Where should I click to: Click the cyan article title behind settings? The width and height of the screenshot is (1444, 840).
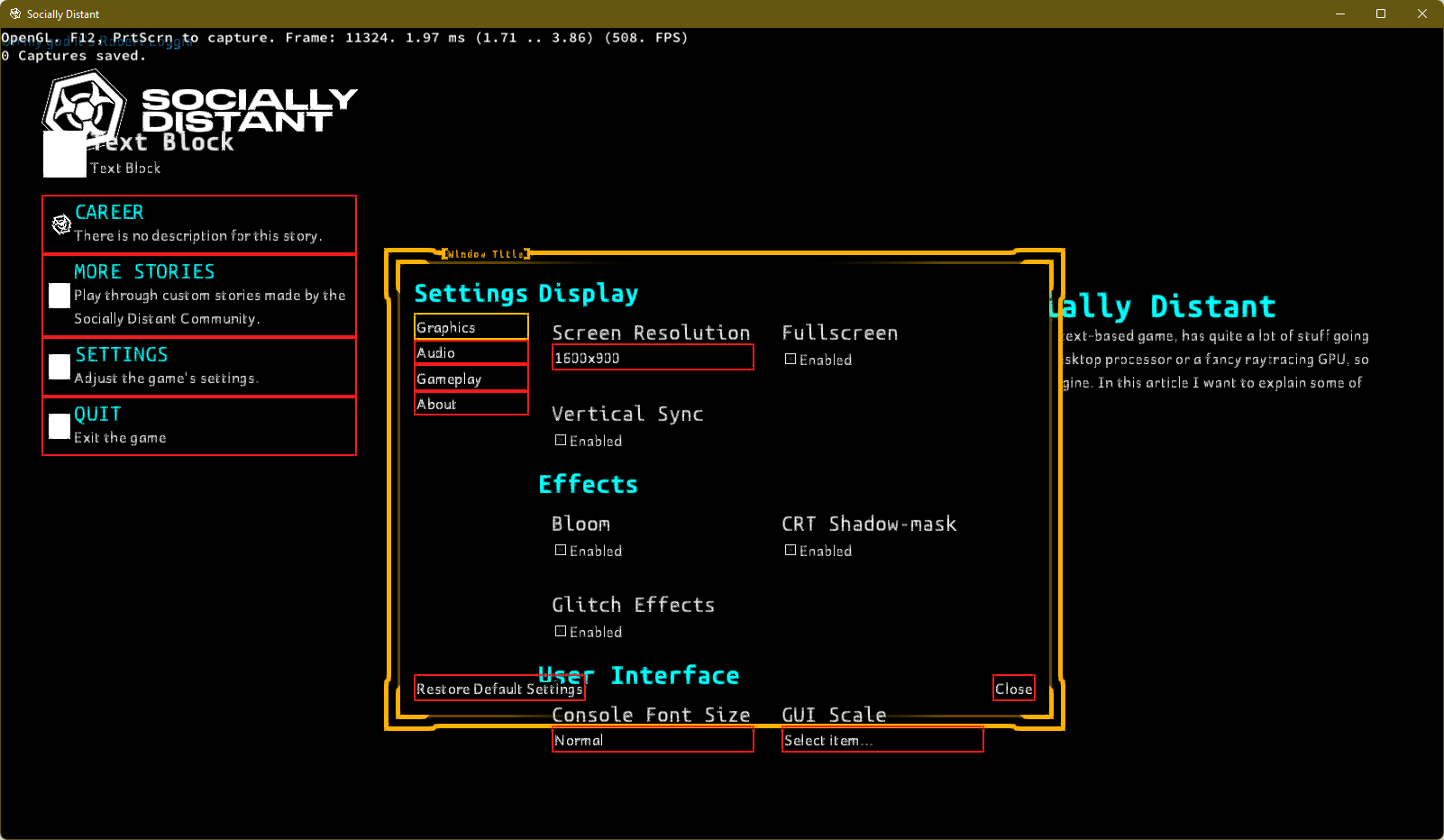[1164, 306]
